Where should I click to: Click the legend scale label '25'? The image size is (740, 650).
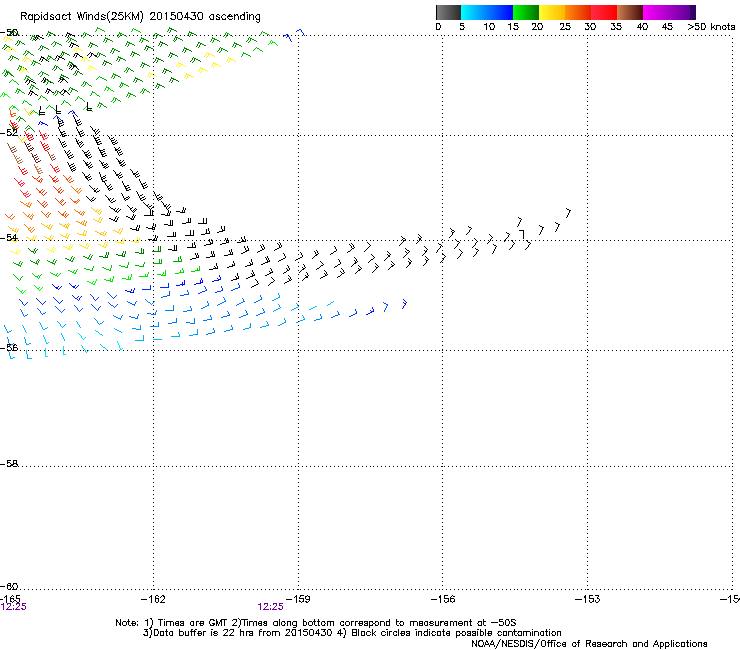point(565,27)
